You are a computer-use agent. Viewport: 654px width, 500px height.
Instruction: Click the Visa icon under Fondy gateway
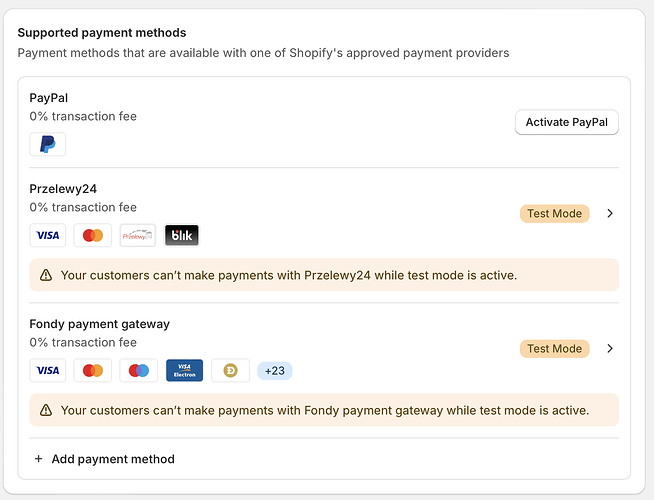point(47,370)
